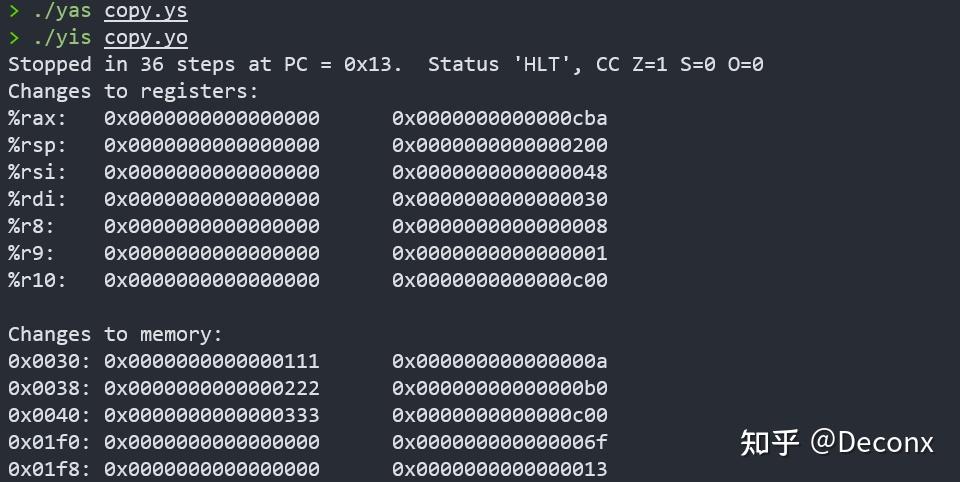Select the 'Changes to registers:' heading
This screenshot has width=960, height=482.
coord(133,92)
